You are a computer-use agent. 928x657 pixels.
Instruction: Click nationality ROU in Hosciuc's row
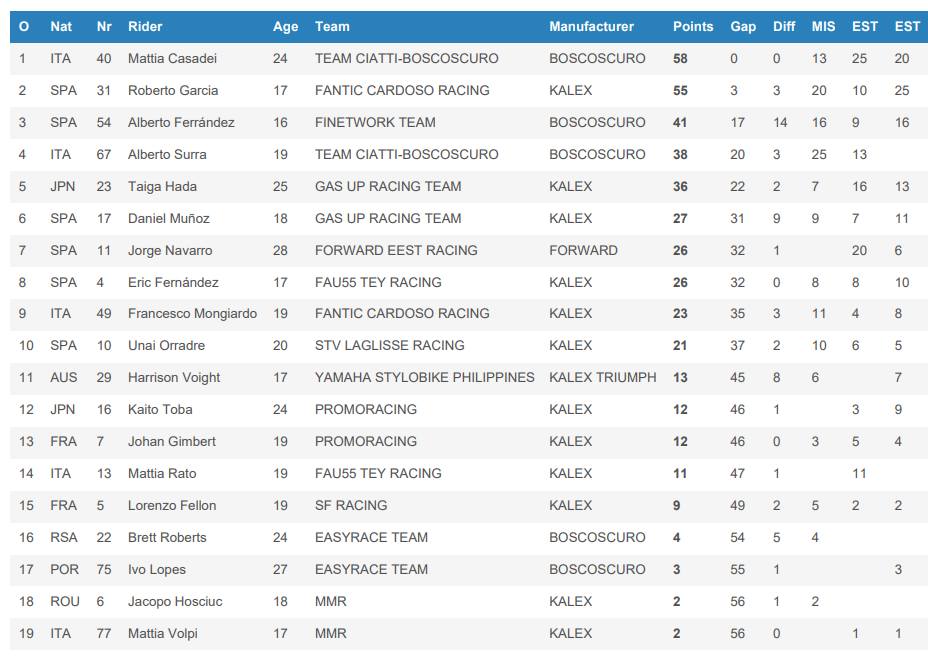pos(65,601)
